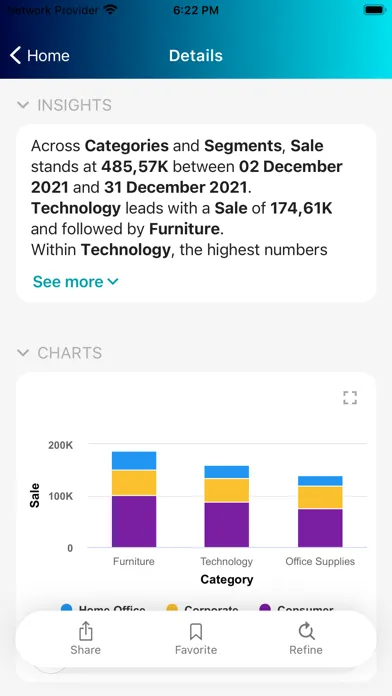Image resolution: width=392 pixels, height=696 pixels.
Task: Select the Details header title
Action: [196, 56]
